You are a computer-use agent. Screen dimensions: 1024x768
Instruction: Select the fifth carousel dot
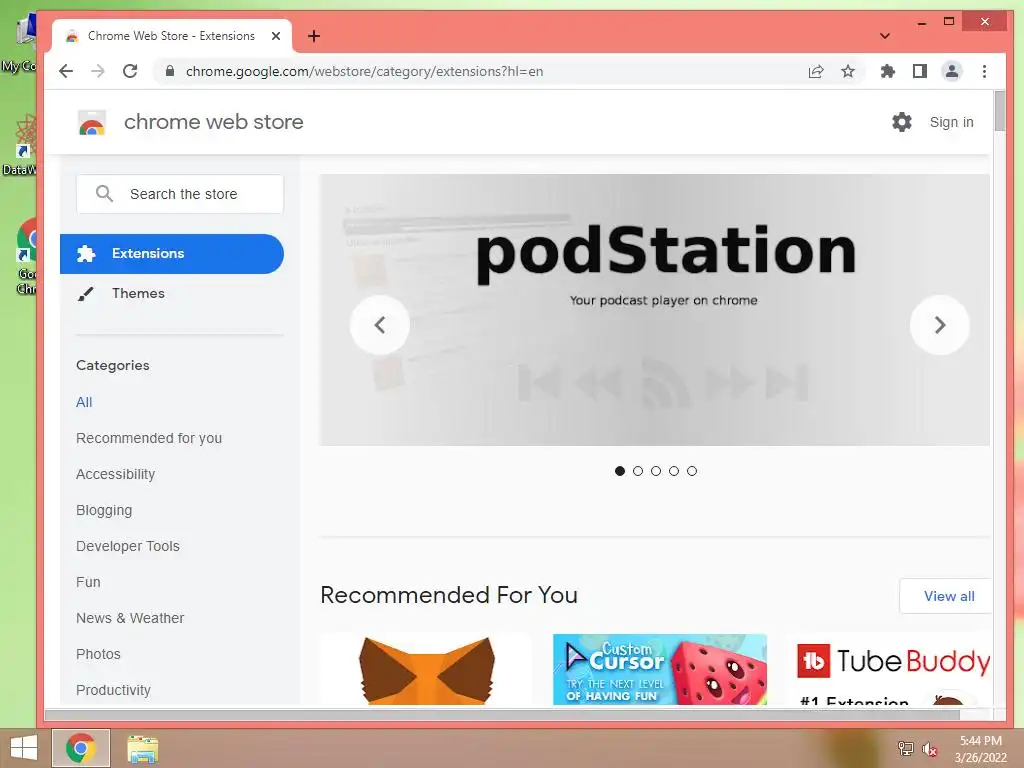click(692, 471)
